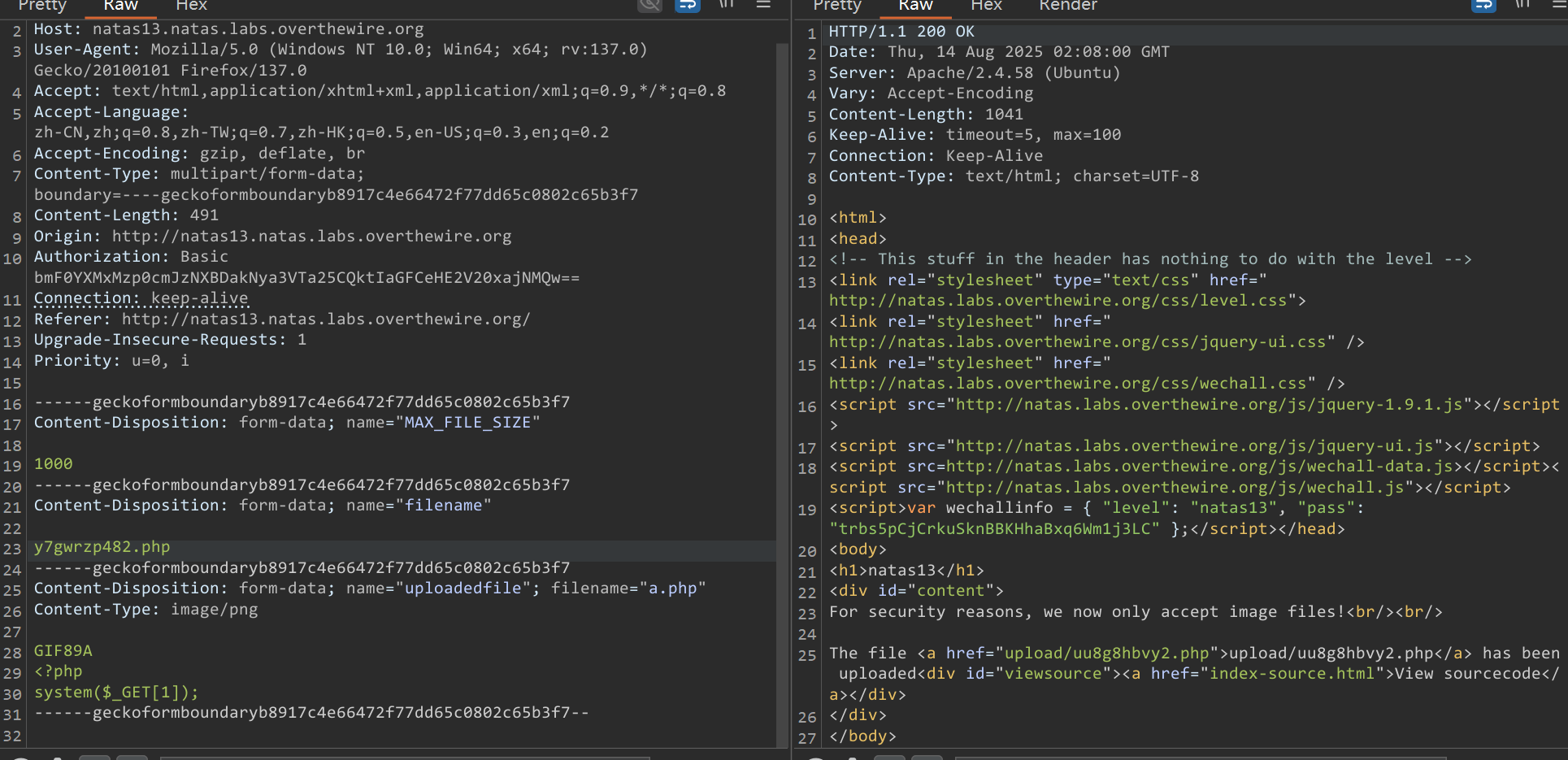Click the Basic auth base64 string bmF0YXMxMzp0...
Image resolution: width=1568 pixels, height=760 pixels.
click(306, 278)
